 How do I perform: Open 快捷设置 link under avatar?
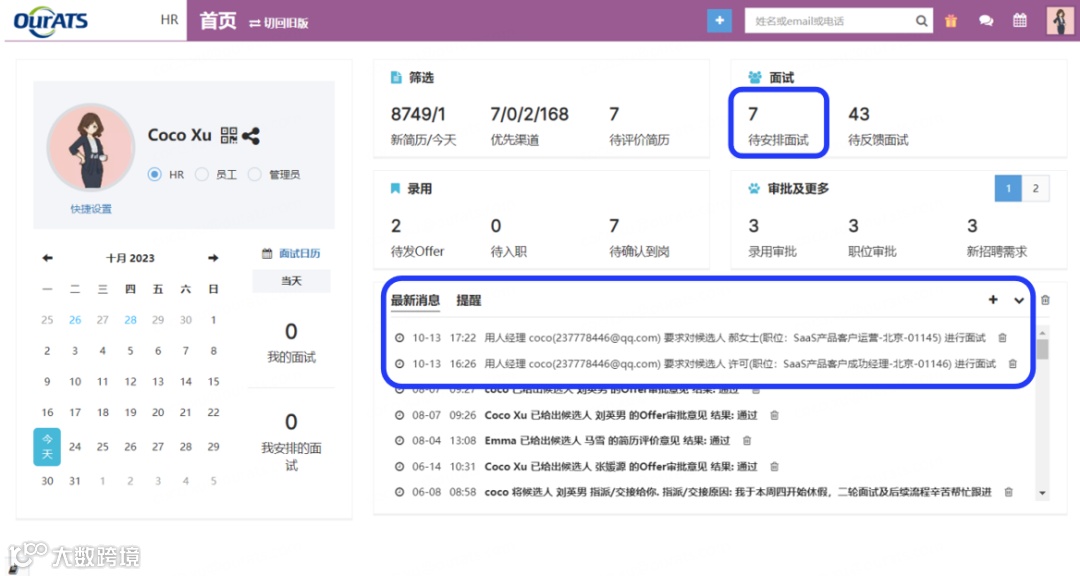point(91,209)
